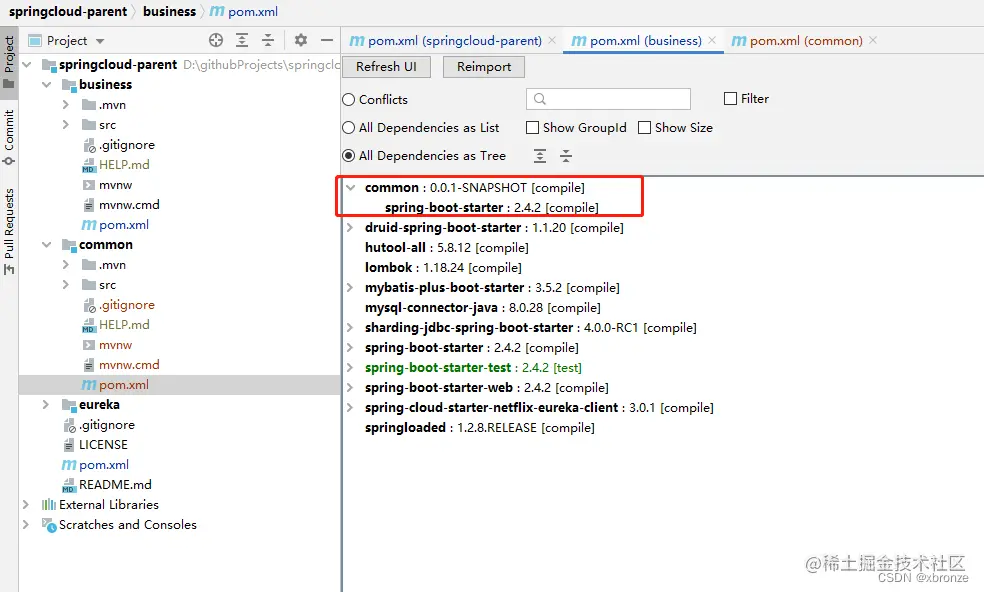Expand druid-spring-boot-starter dependency
This screenshot has height=592, width=984.
(x=350, y=228)
